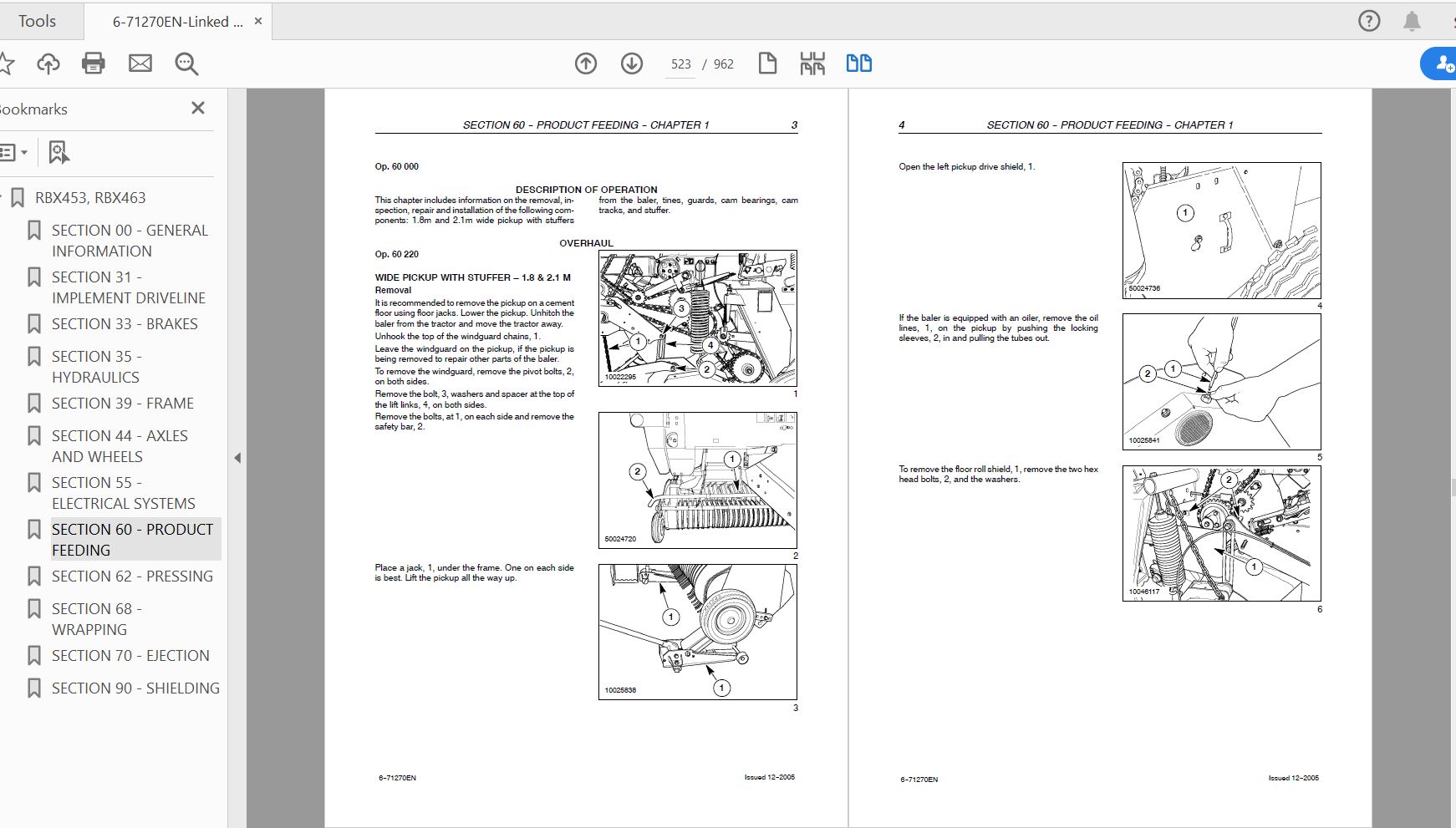The width and height of the screenshot is (1456, 828).
Task: Toggle the two-page view icon
Action: click(859, 63)
